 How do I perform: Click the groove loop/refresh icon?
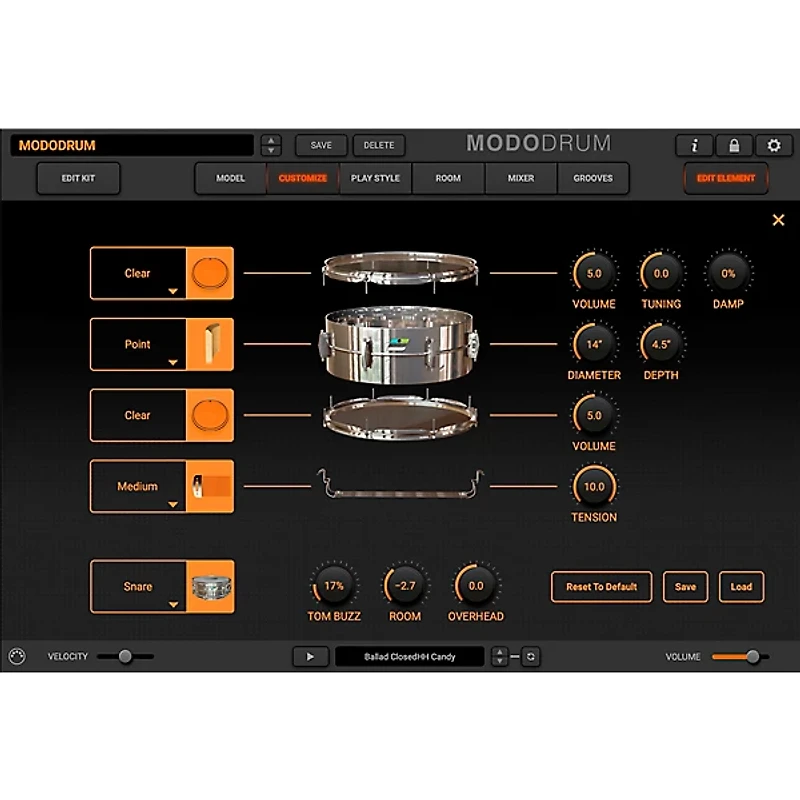pos(531,657)
